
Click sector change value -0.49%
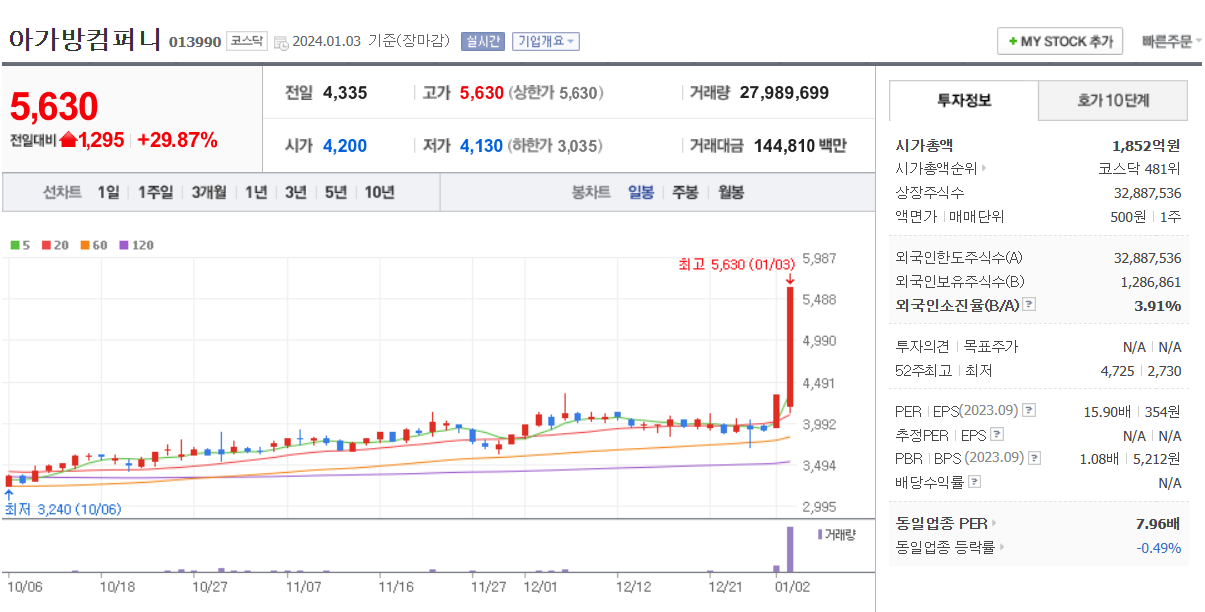1158,547
